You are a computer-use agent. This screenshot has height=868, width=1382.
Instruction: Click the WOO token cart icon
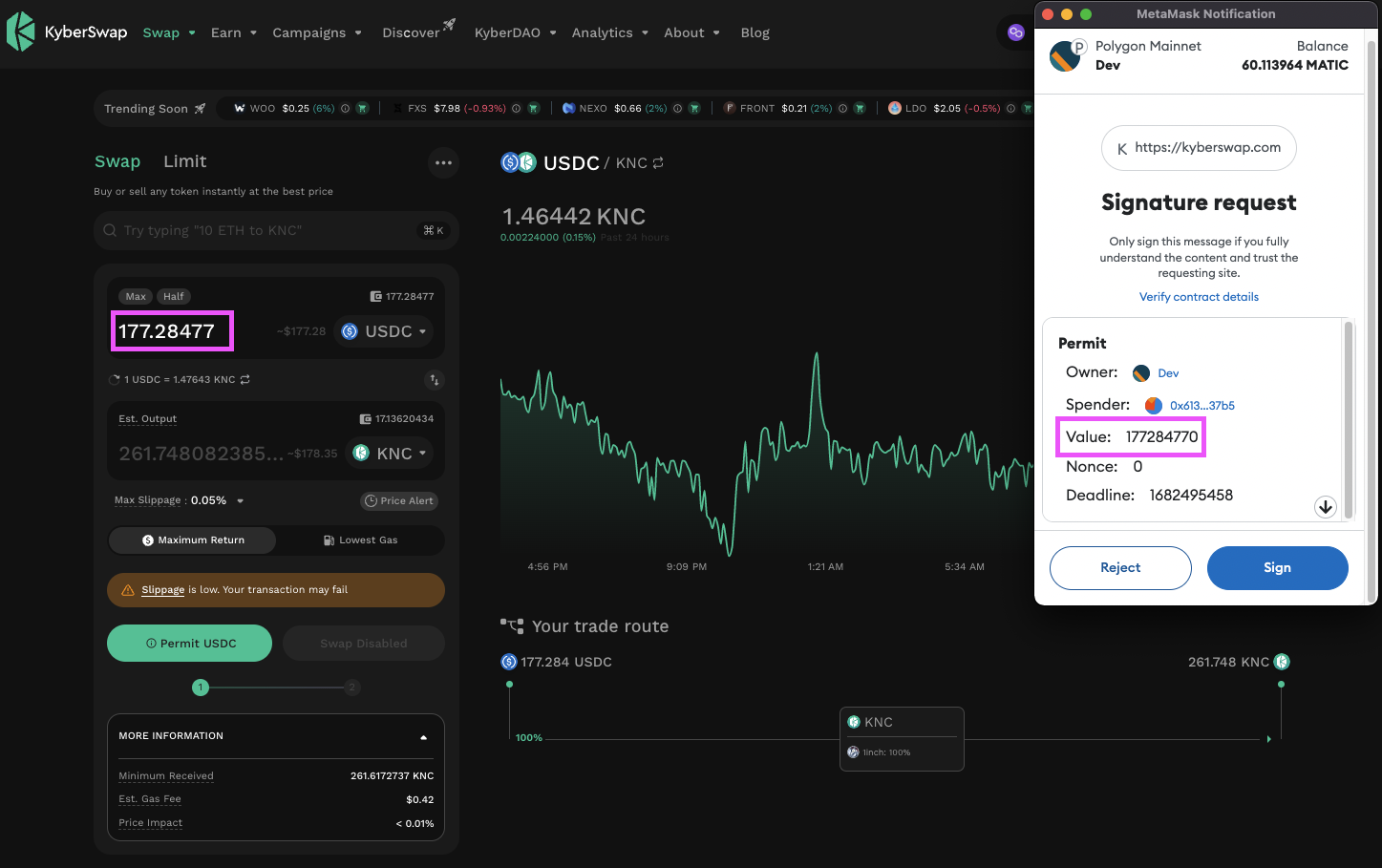pos(362,109)
